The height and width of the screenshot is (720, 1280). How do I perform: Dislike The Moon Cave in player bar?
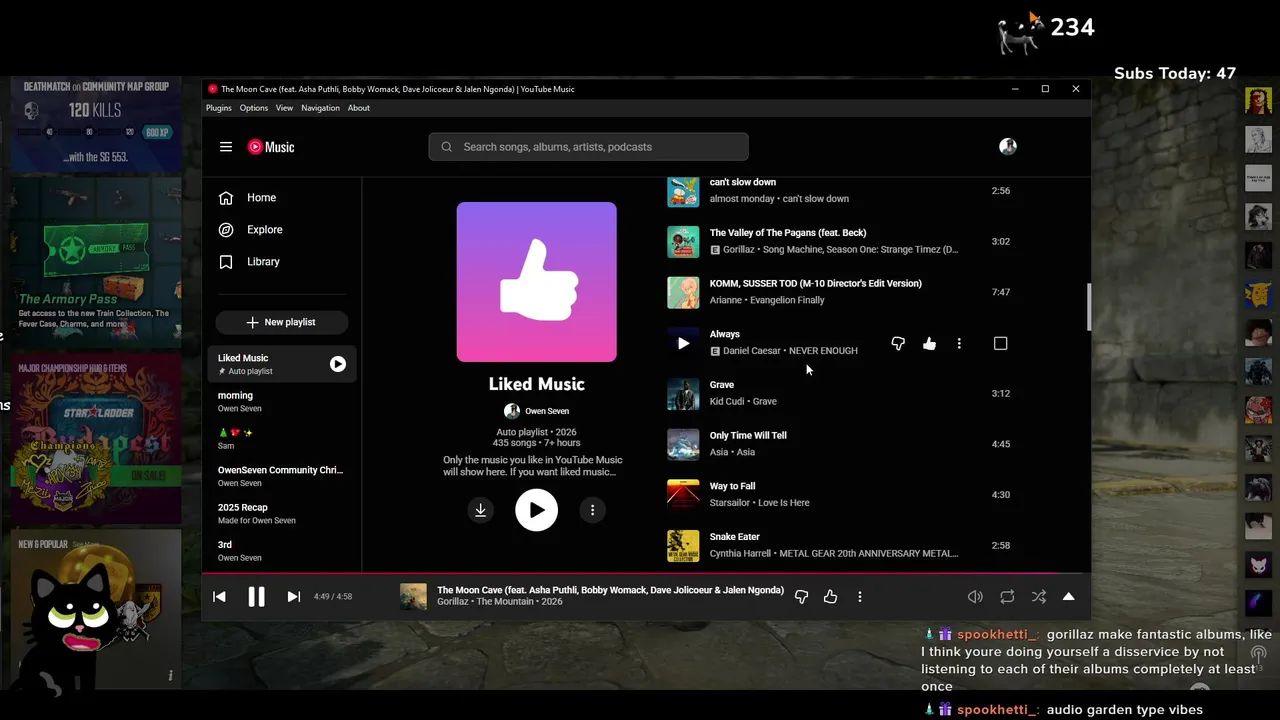tap(801, 597)
